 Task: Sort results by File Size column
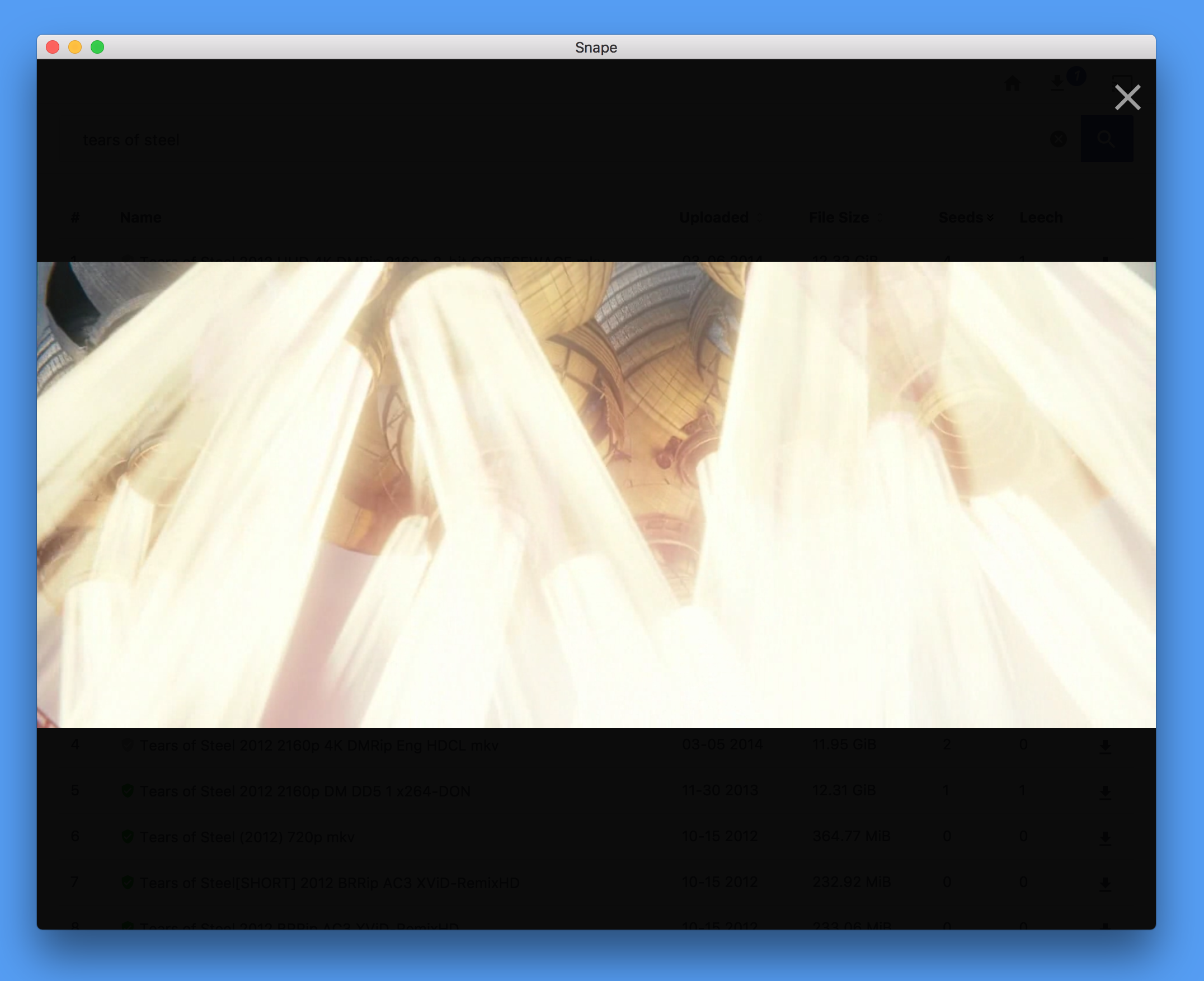pos(839,218)
